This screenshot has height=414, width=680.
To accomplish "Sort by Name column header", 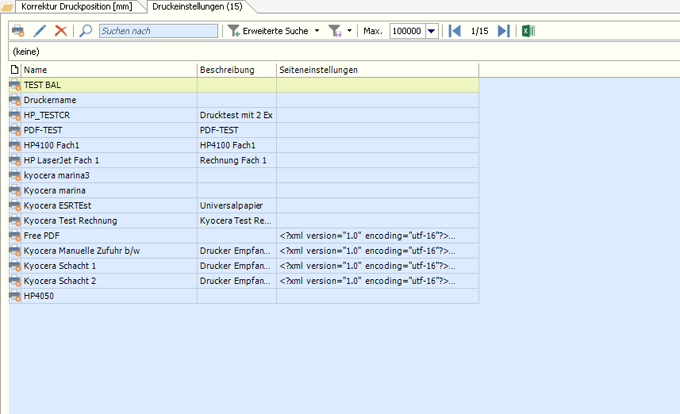I will [x=109, y=70].
